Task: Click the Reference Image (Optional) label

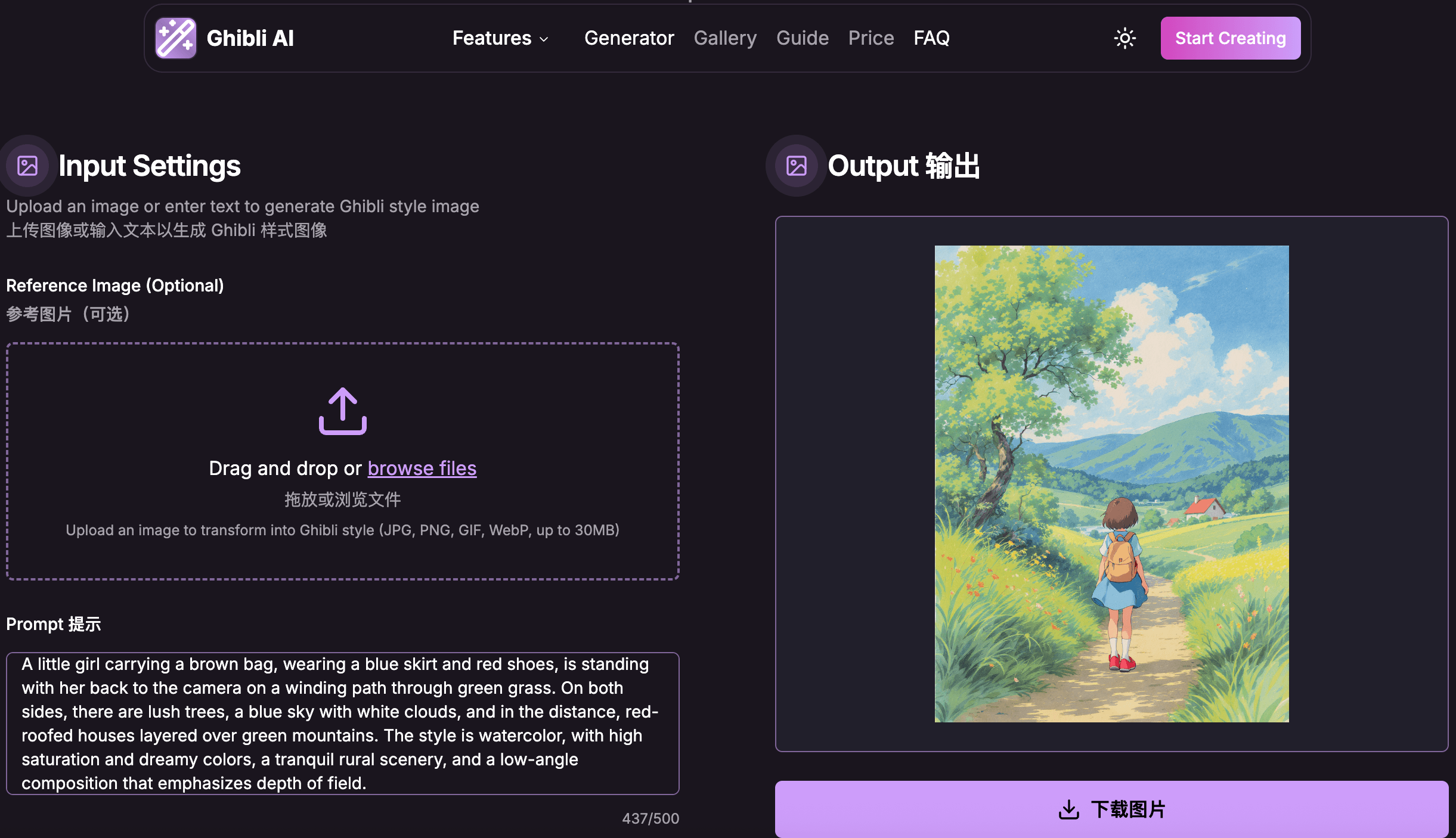Action: (x=115, y=285)
